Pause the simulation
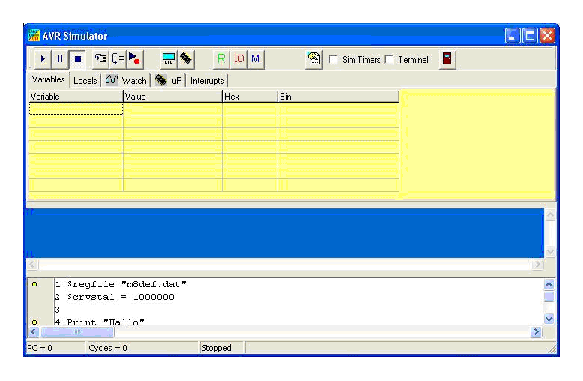The image size is (583, 381). click(59, 59)
